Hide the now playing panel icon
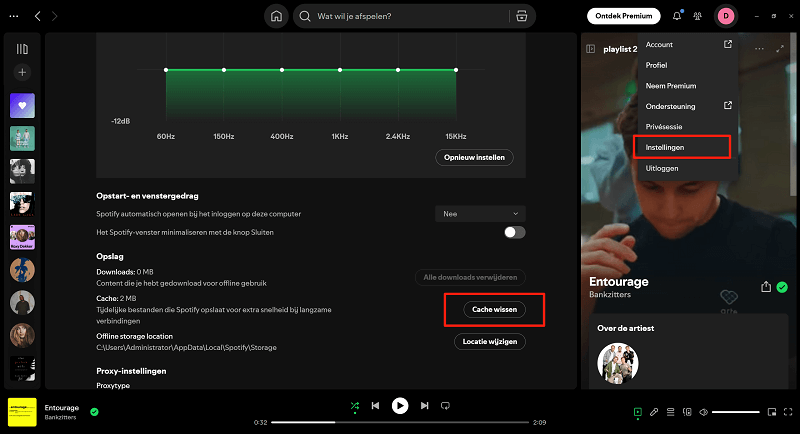The height and width of the screenshot is (434, 800). click(x=590, y=49)
